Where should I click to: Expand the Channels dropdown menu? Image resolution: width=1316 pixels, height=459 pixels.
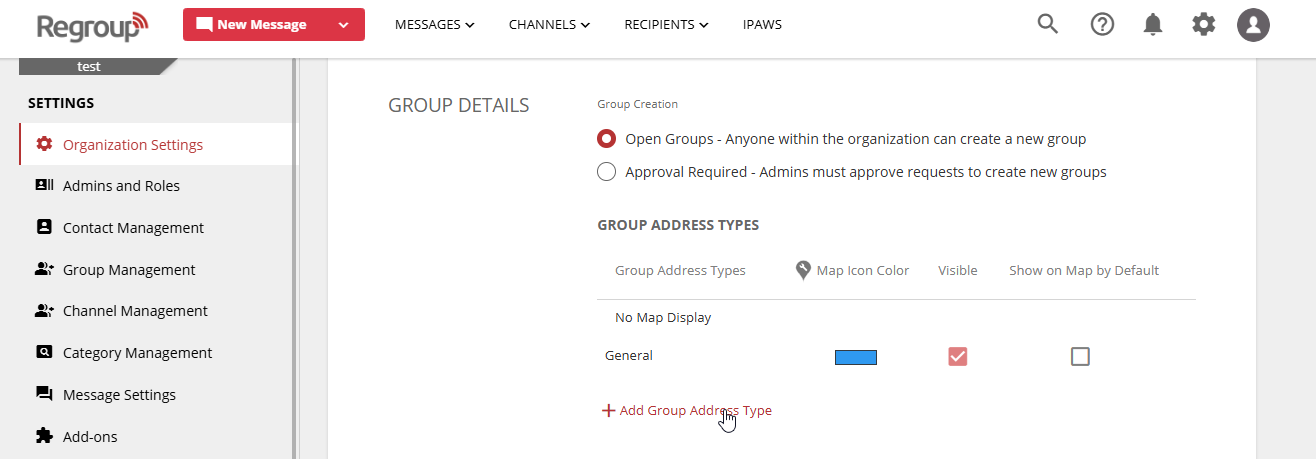[x=549, y=25]
